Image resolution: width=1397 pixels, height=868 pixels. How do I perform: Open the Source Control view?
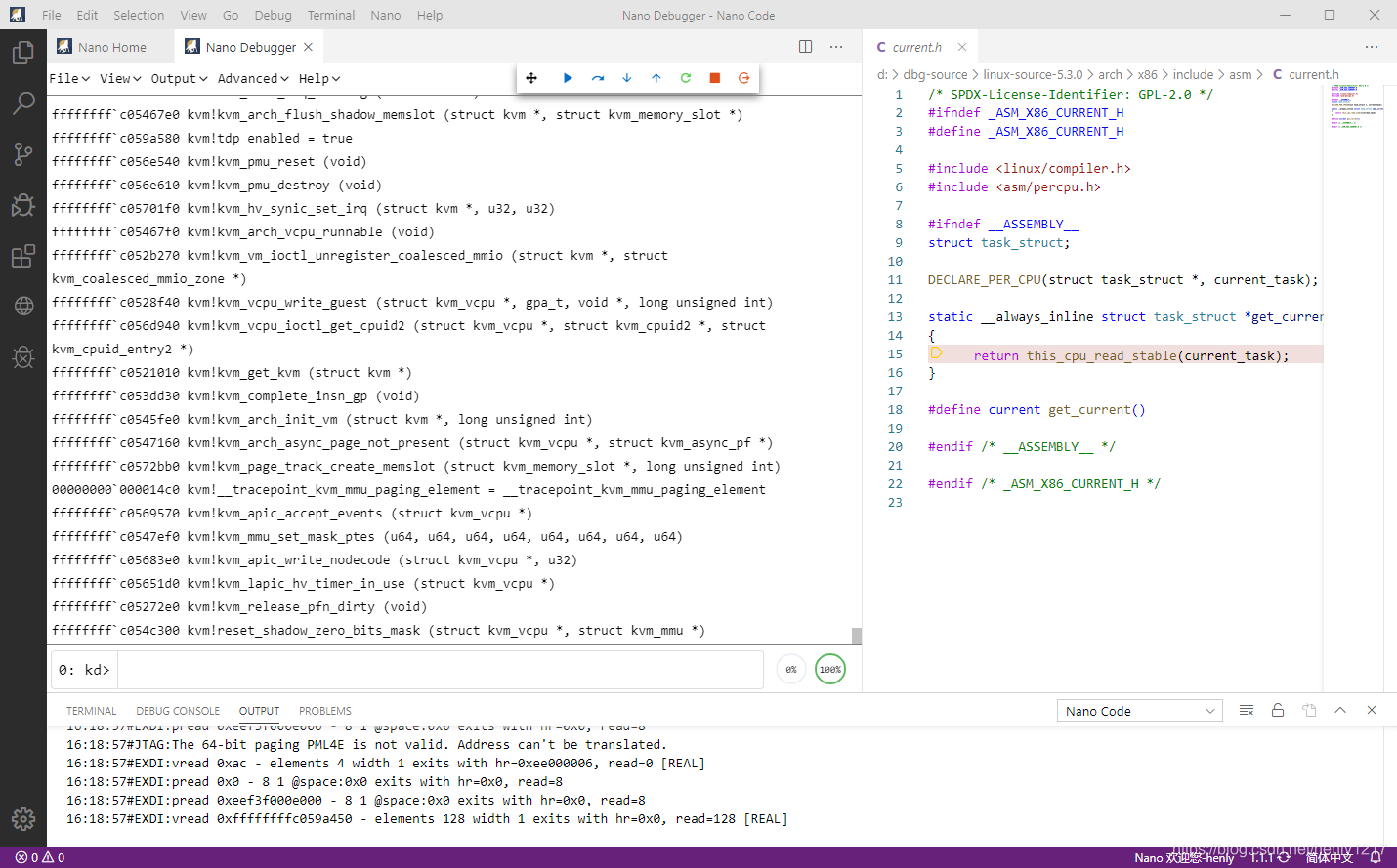tap(23, 153)
